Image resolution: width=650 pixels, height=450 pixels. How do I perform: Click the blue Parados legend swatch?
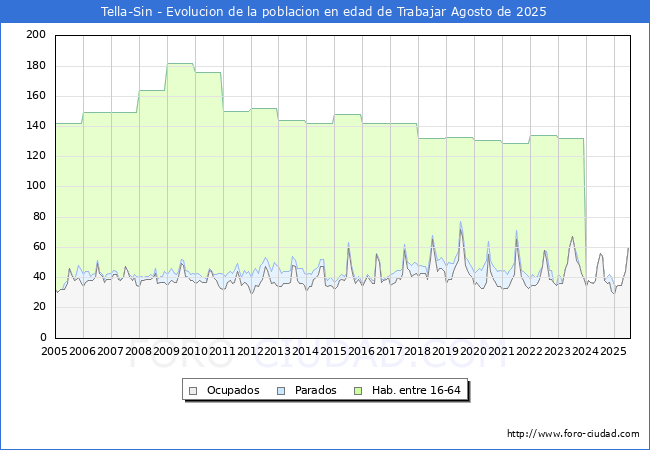pyautogui.click(x=281, y=391)
